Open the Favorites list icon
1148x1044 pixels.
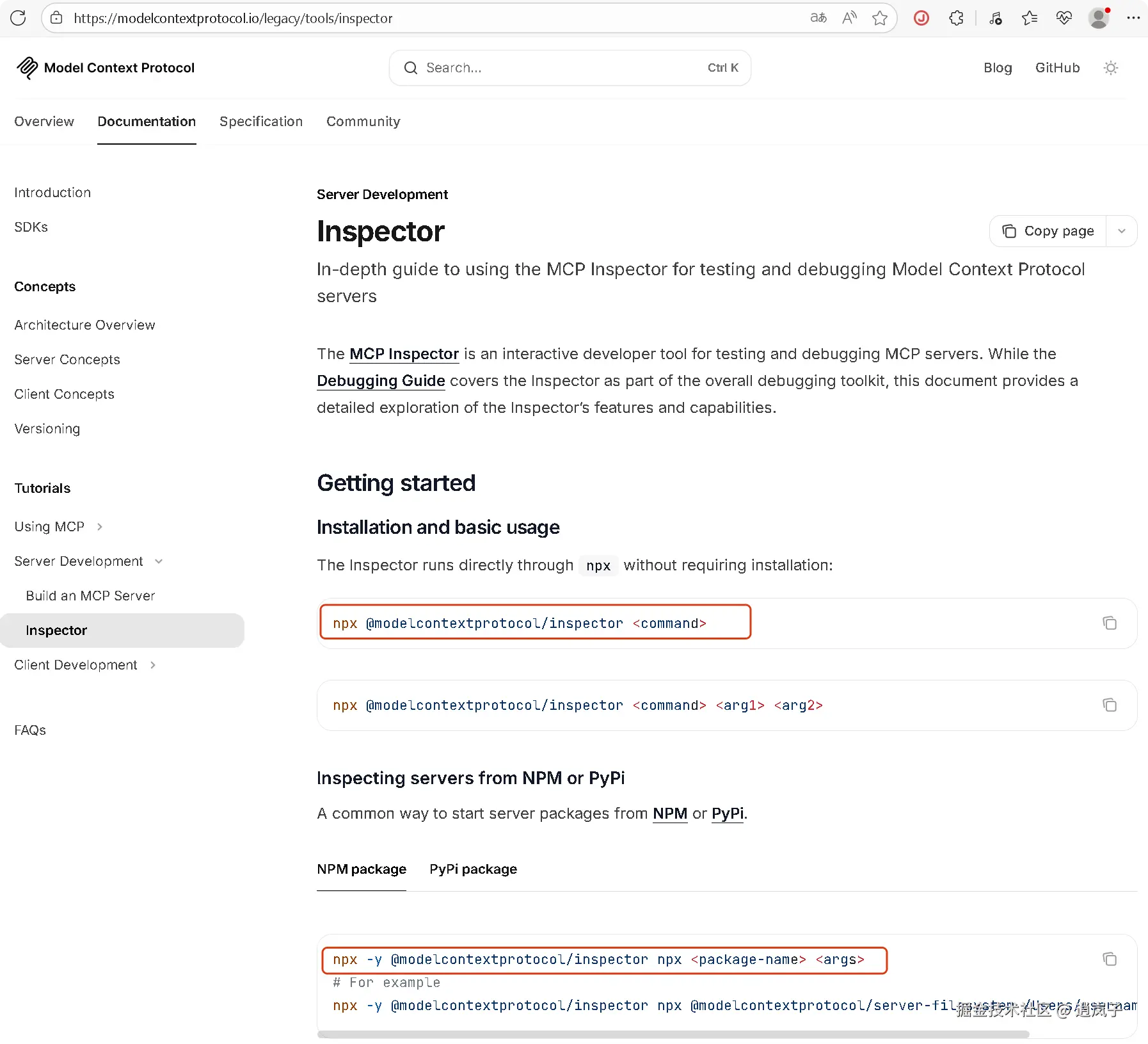[x=1030, y=18]
